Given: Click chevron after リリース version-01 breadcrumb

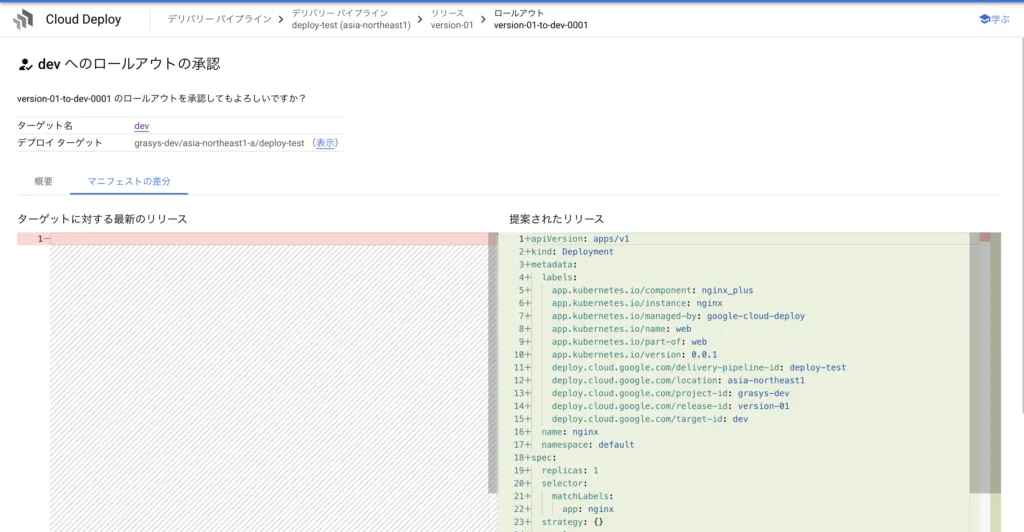Looking at the screenshot, I should pyautogui.click(x=483, y=20).
